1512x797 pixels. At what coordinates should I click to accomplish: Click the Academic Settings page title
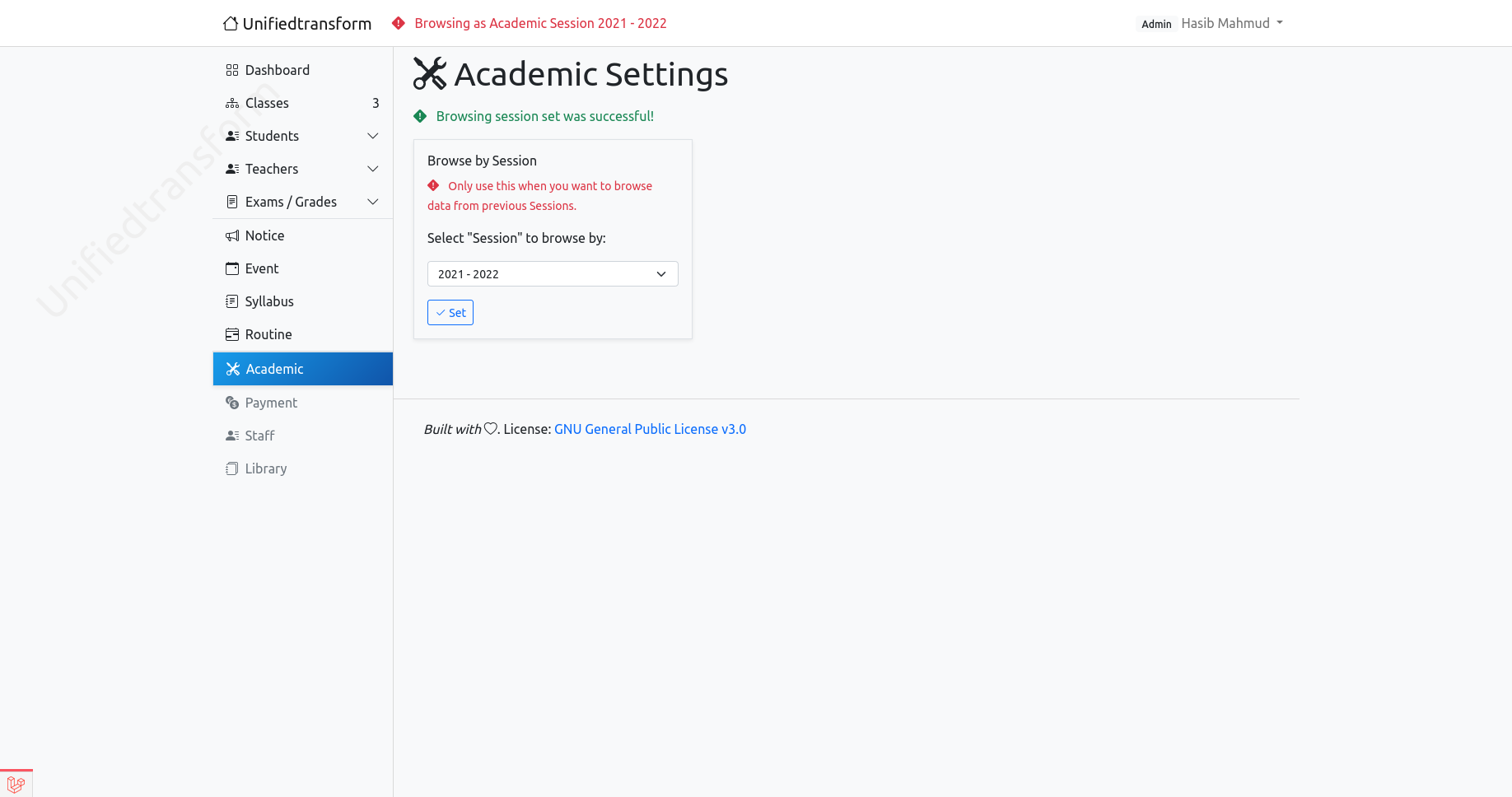[x=591, y=74]
